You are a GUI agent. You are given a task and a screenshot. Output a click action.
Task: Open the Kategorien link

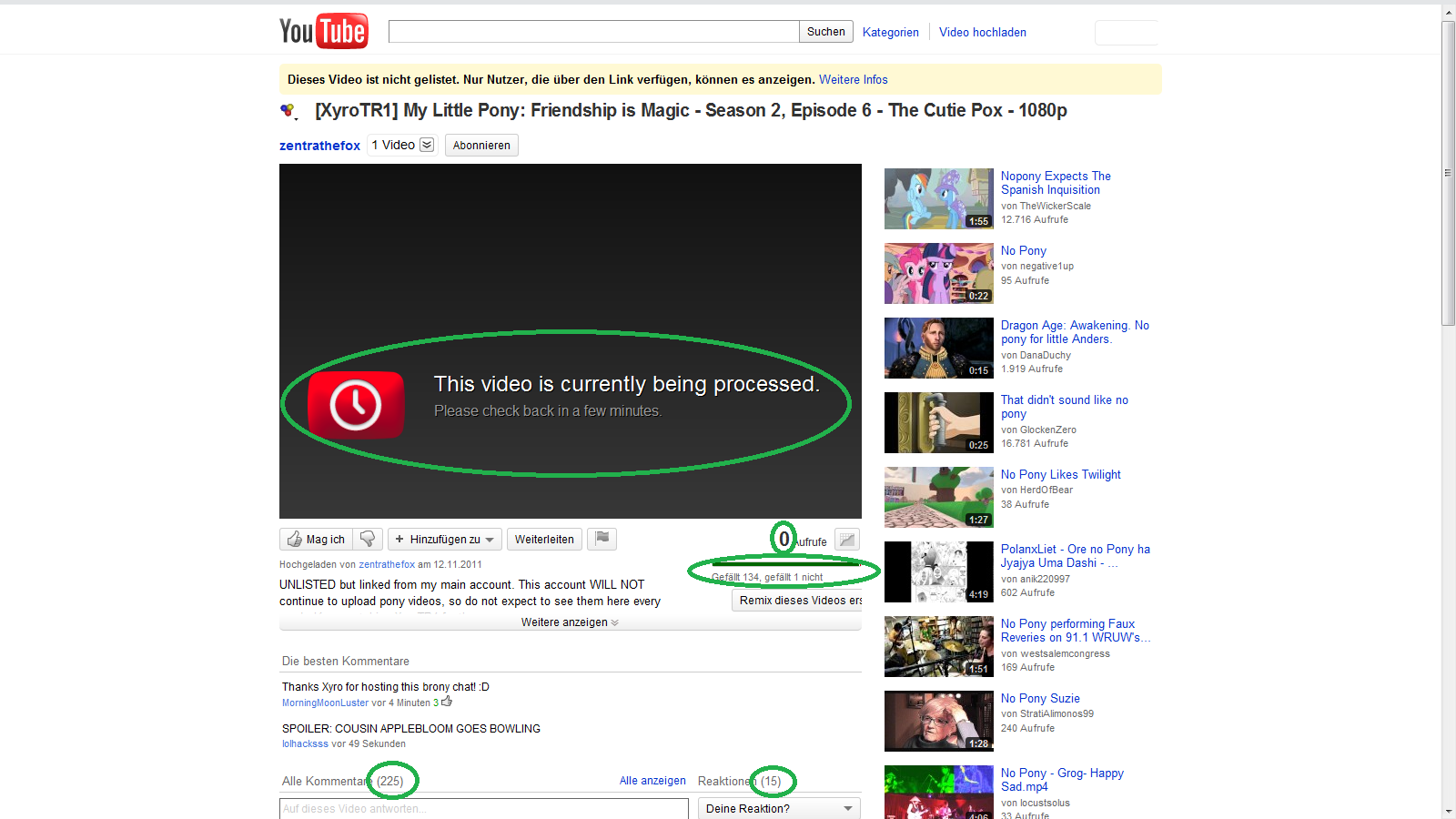[x=891, y=32]
